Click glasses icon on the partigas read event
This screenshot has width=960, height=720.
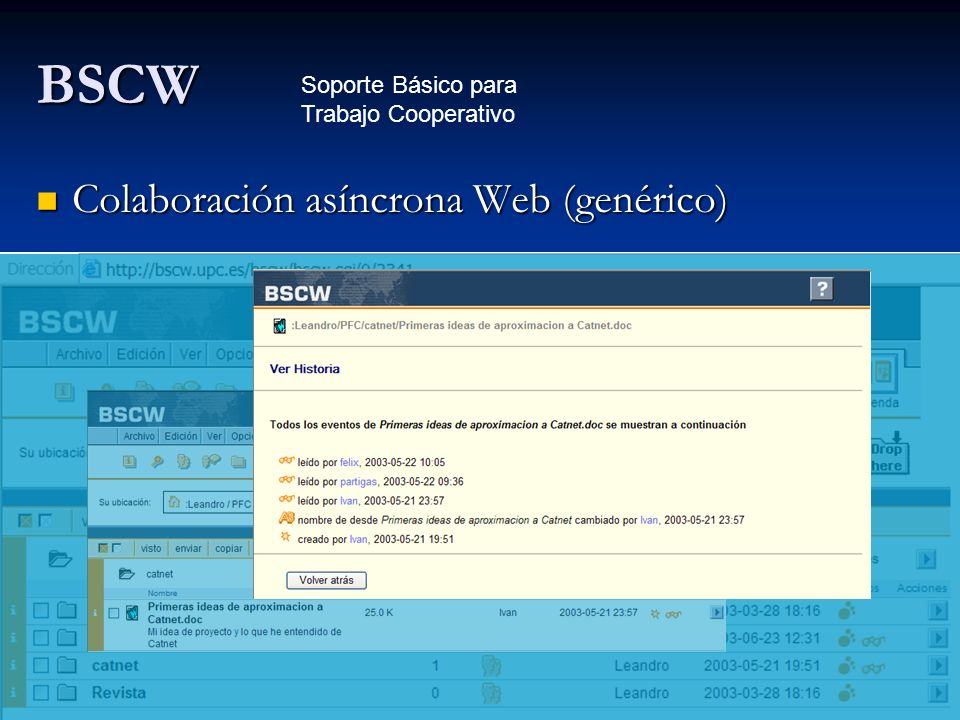(x=286, y=480)
